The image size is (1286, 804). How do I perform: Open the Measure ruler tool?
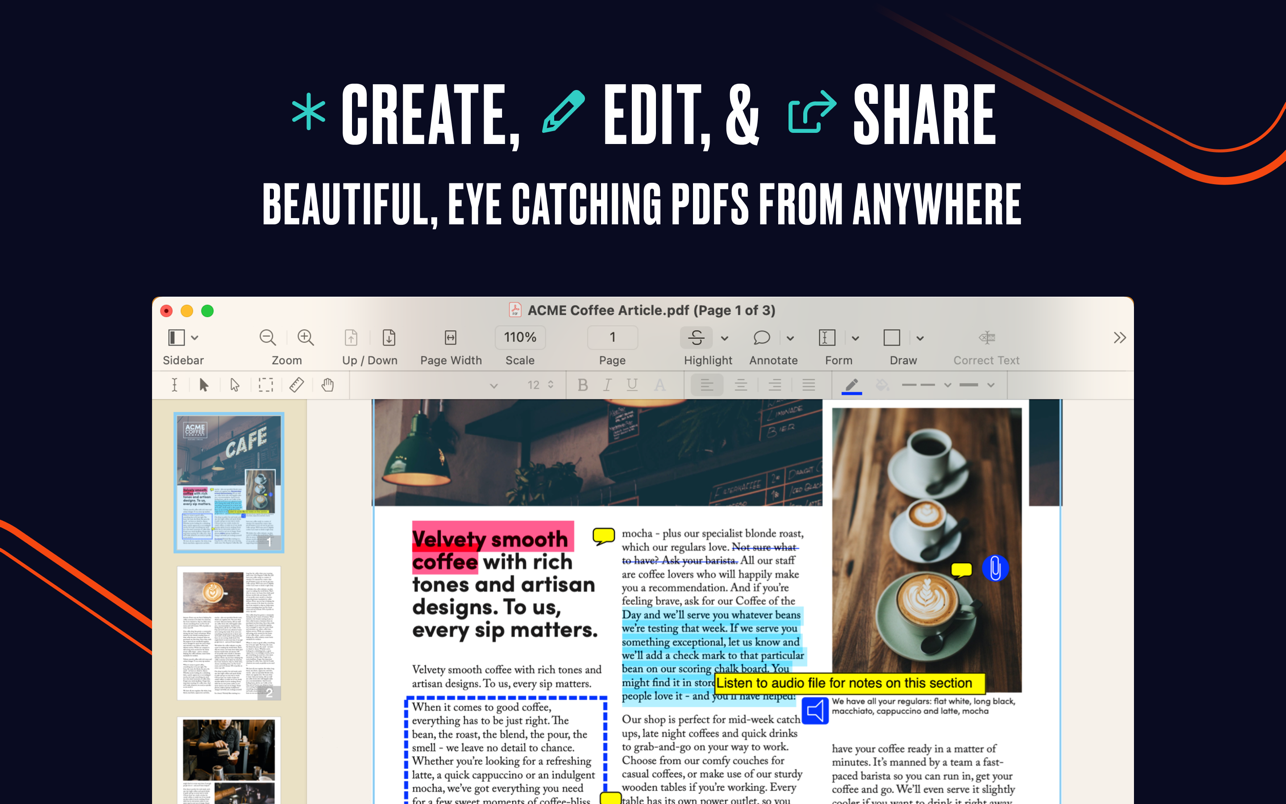(297, 385)
